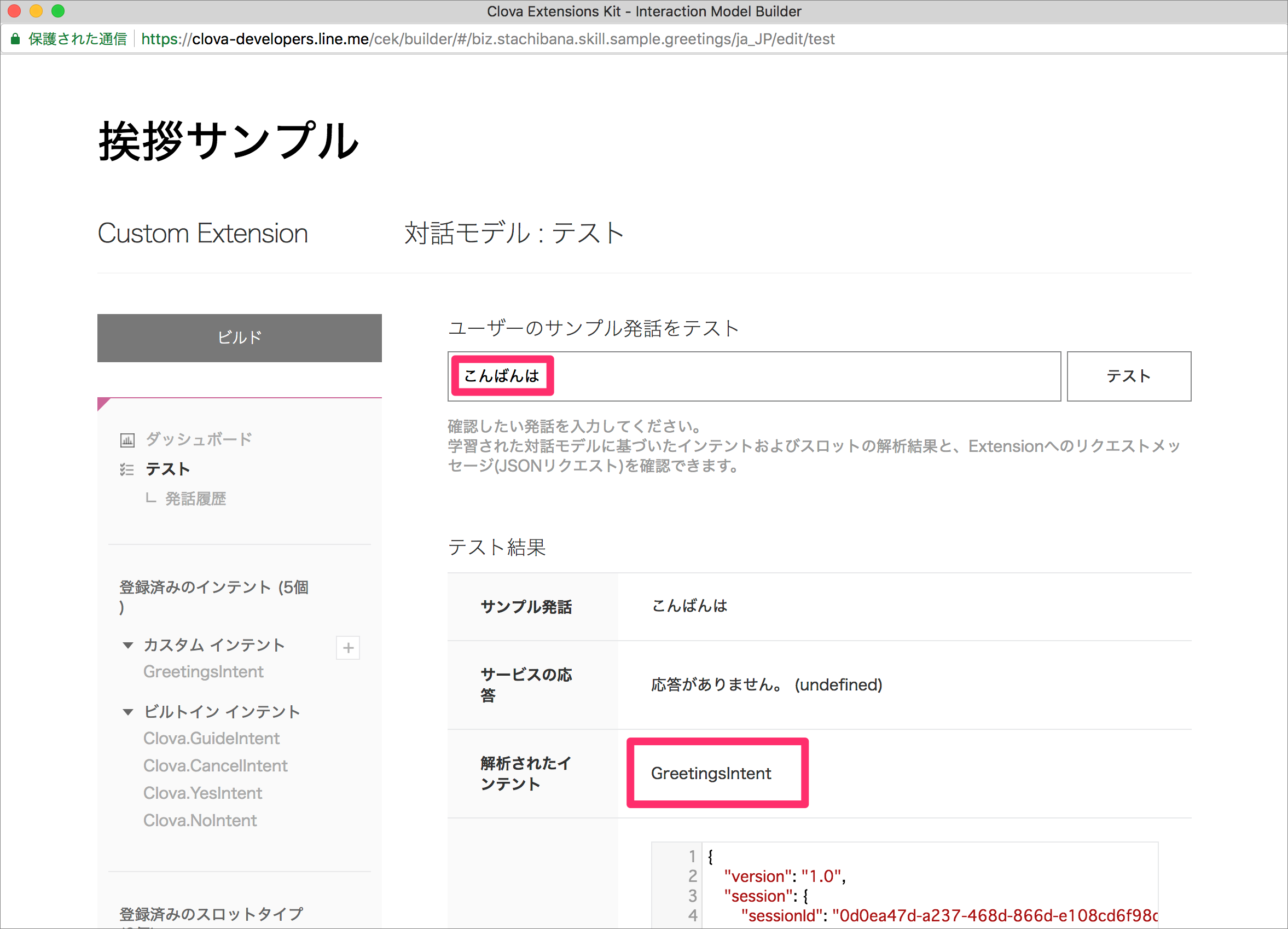Open GreetingsIntent in the sidebar
The width and height of the screenshot is (1288, 929).
(204, 672)
